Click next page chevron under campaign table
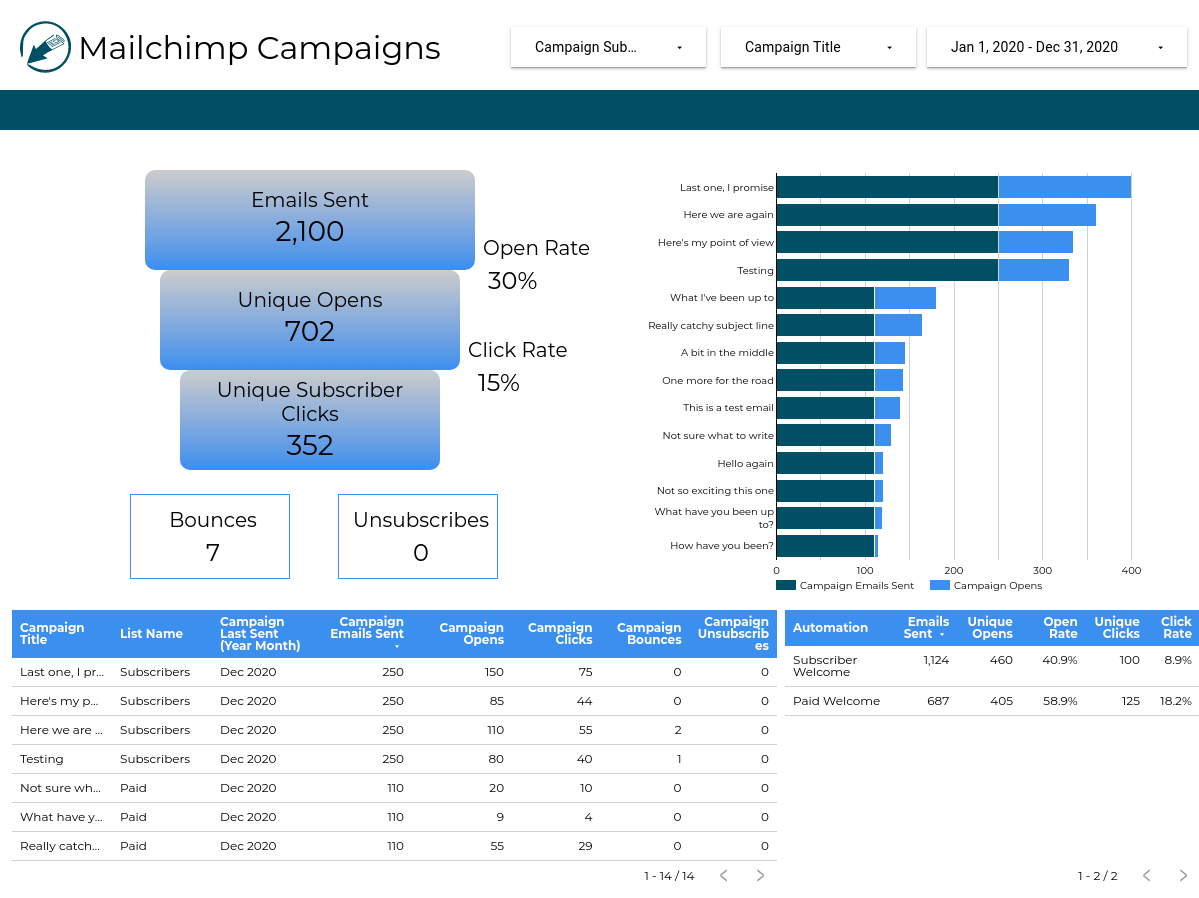The width and height of the screenshot is (1199, 898). point(759,875)
